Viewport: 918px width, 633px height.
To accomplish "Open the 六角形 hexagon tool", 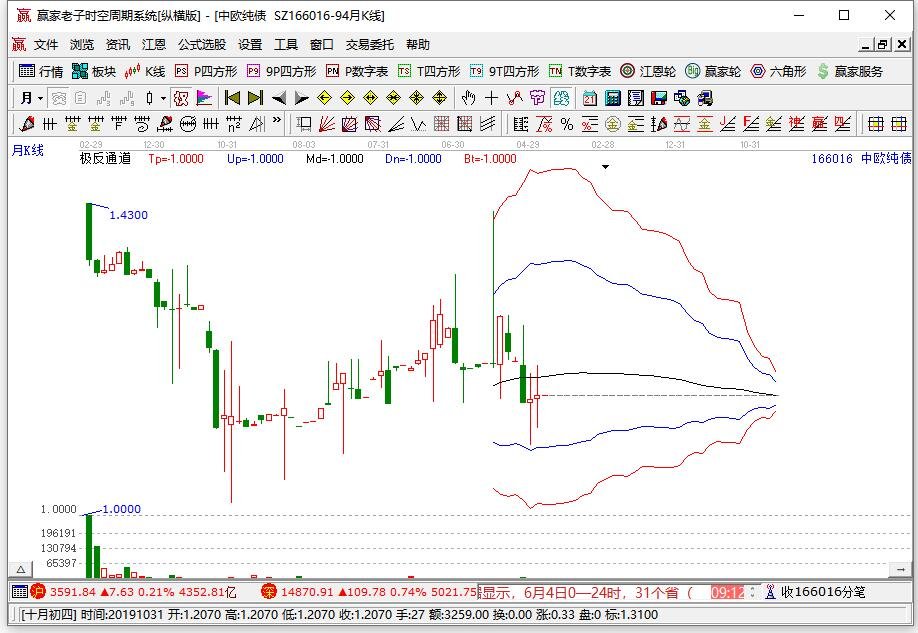I will [x=778, y=71].
